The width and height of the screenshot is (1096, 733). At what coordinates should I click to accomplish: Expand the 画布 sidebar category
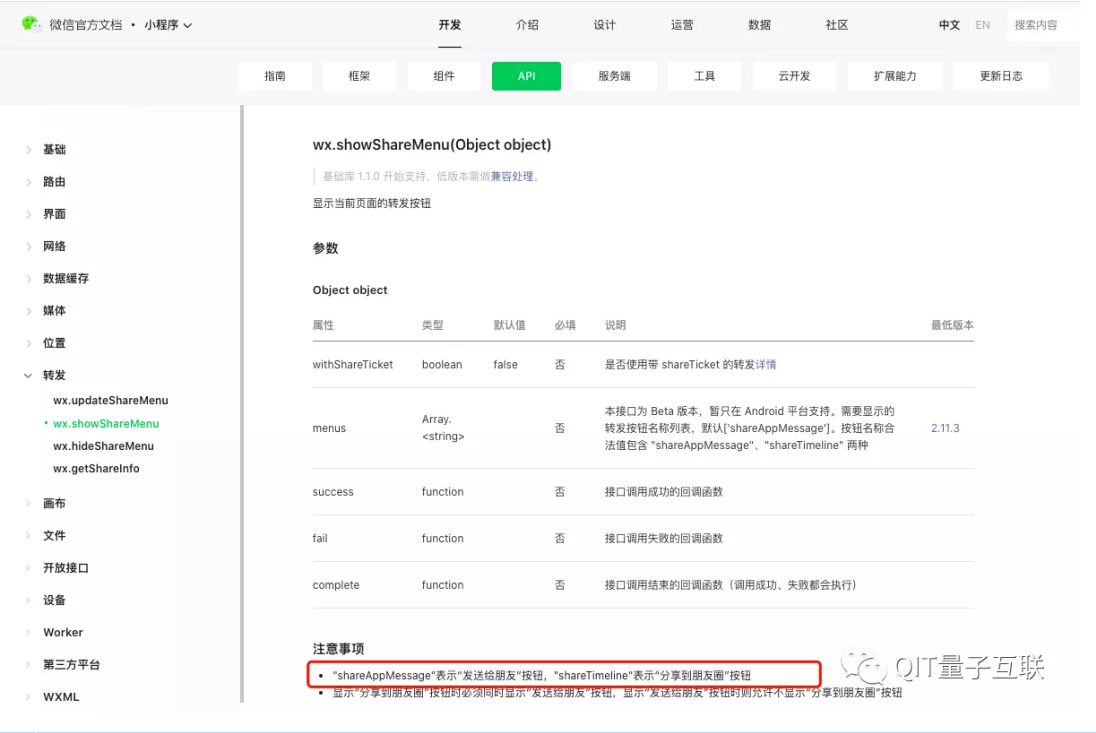coord(54,503)
